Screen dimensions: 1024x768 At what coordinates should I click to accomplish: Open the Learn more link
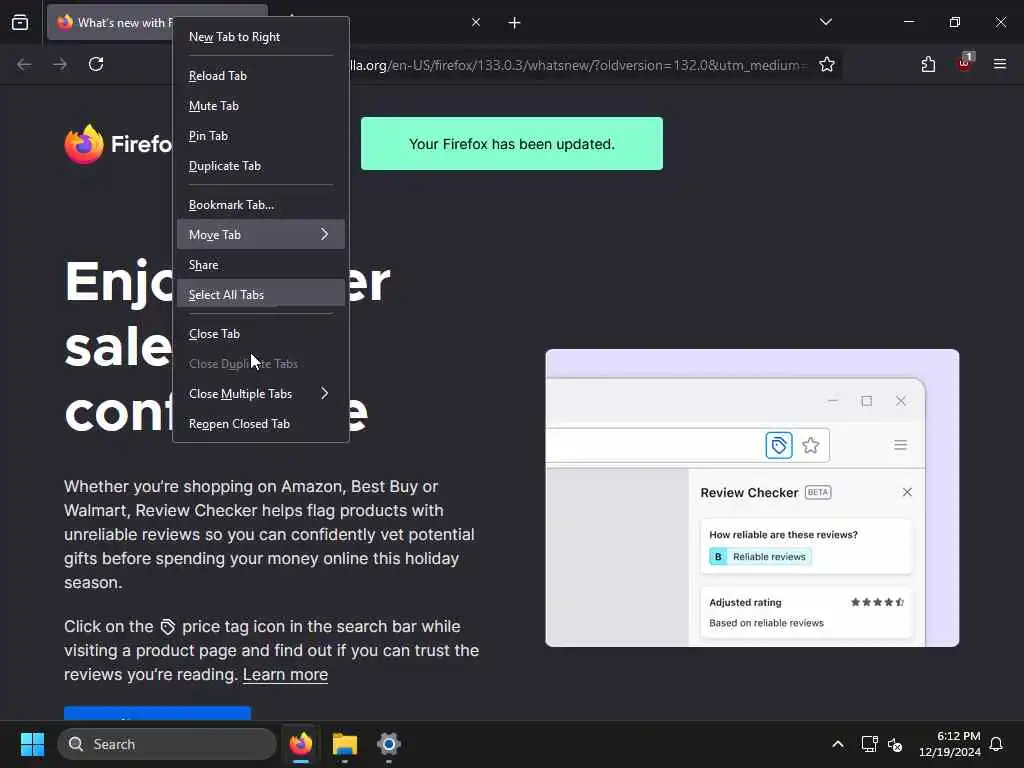point(285,675)
